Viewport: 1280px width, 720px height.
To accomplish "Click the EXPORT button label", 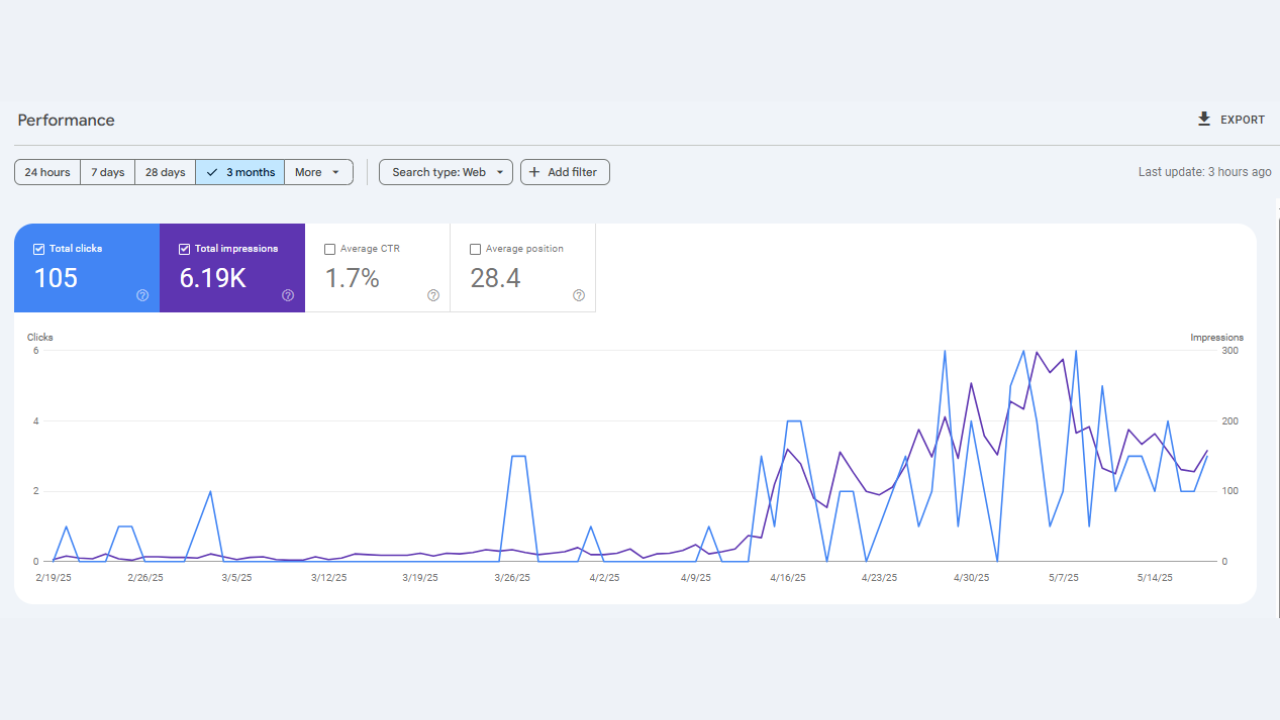I will click(1243, 120).
